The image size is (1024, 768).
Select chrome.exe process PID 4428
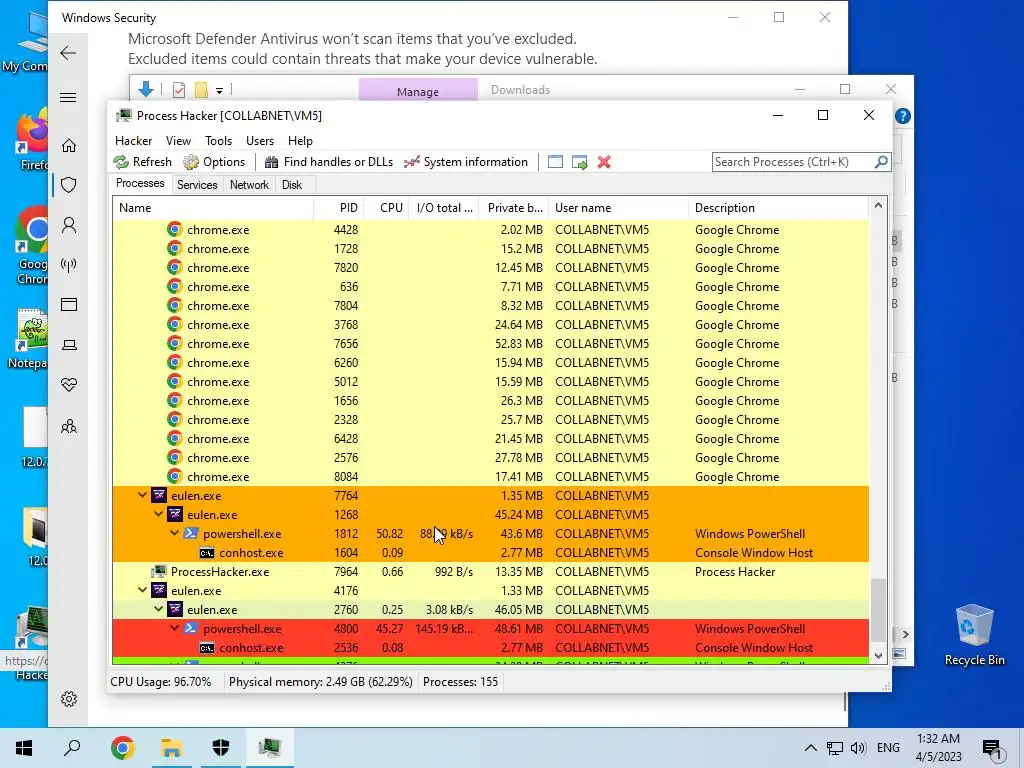[x=490, y=230]
